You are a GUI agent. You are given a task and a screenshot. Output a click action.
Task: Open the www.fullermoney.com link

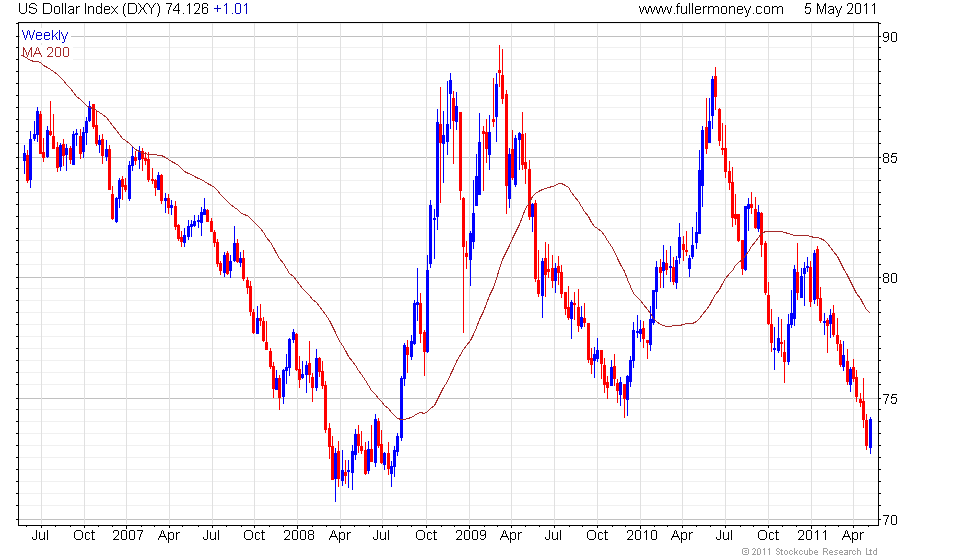711,9
